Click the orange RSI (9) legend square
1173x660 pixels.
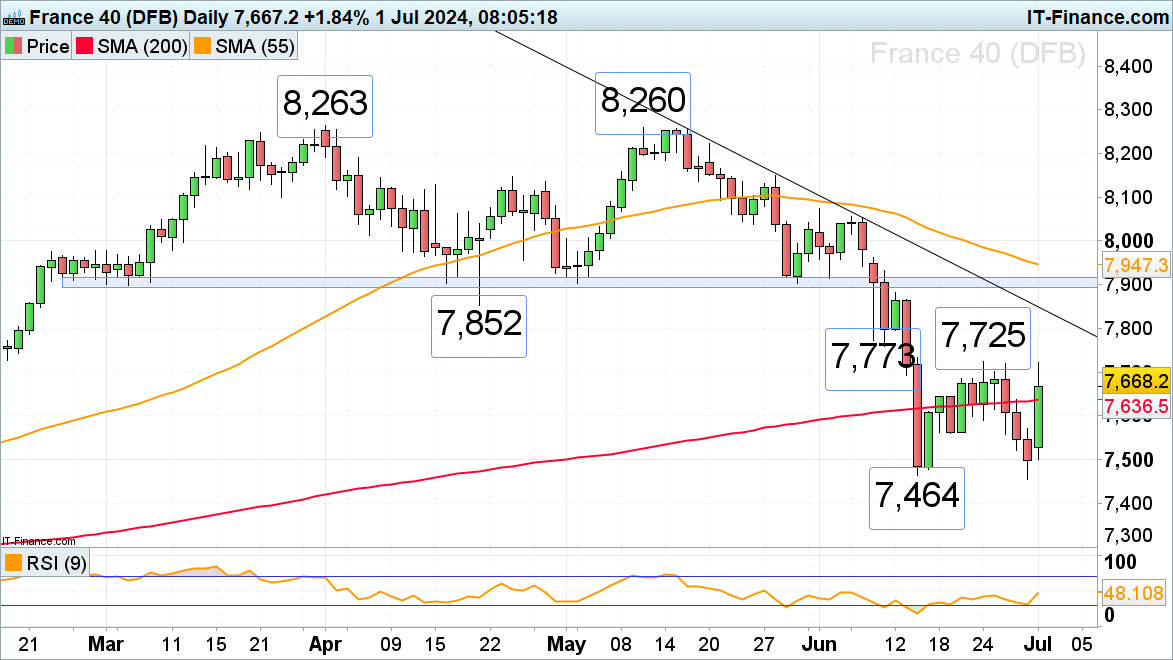point(13,562)
